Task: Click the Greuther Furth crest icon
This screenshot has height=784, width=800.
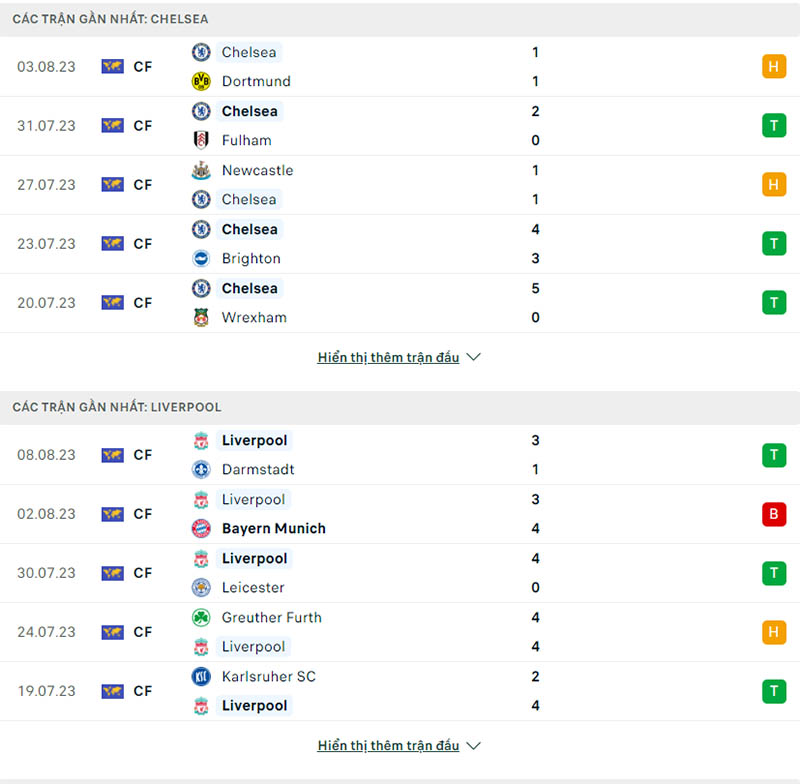Action: [201, 617]
